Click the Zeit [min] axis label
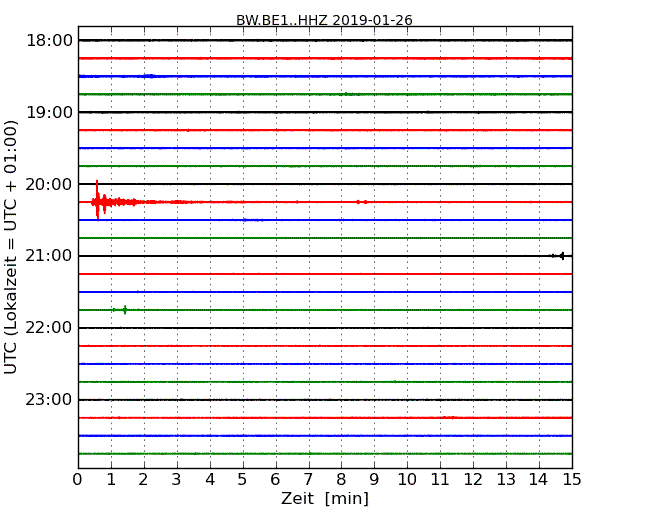Viewport: 650px width, 520px height. (325, 498)
